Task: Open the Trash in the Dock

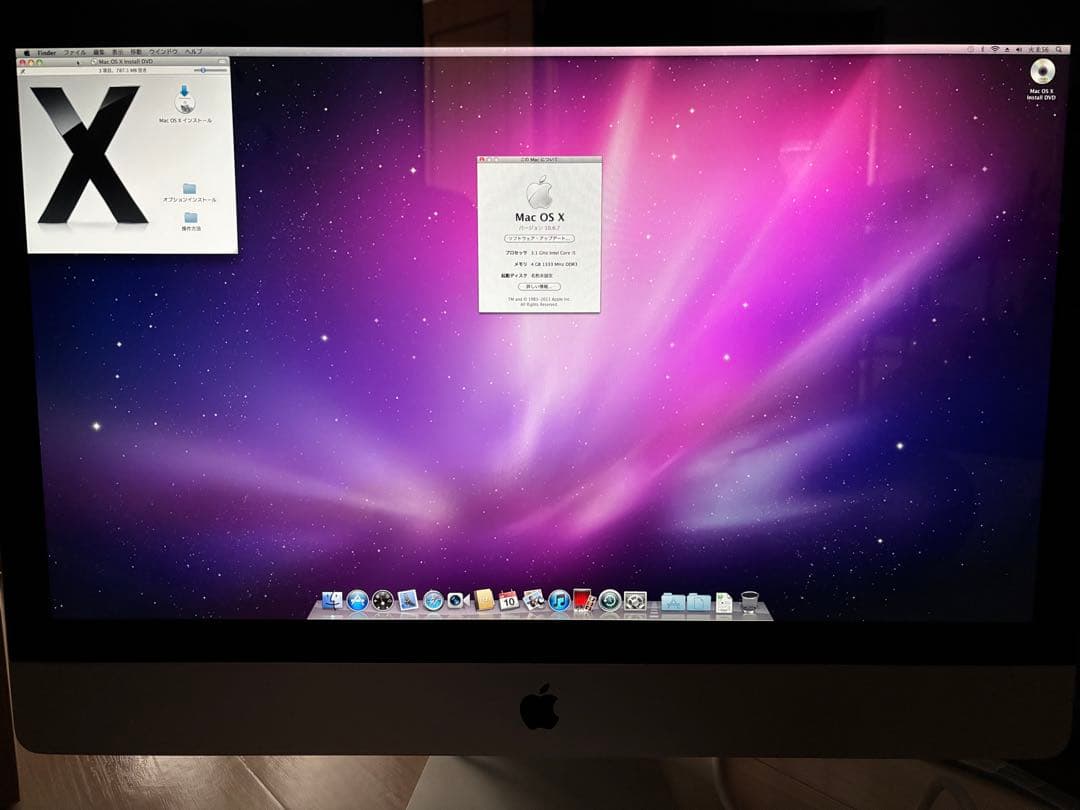Action: click(x=746, y=602)
